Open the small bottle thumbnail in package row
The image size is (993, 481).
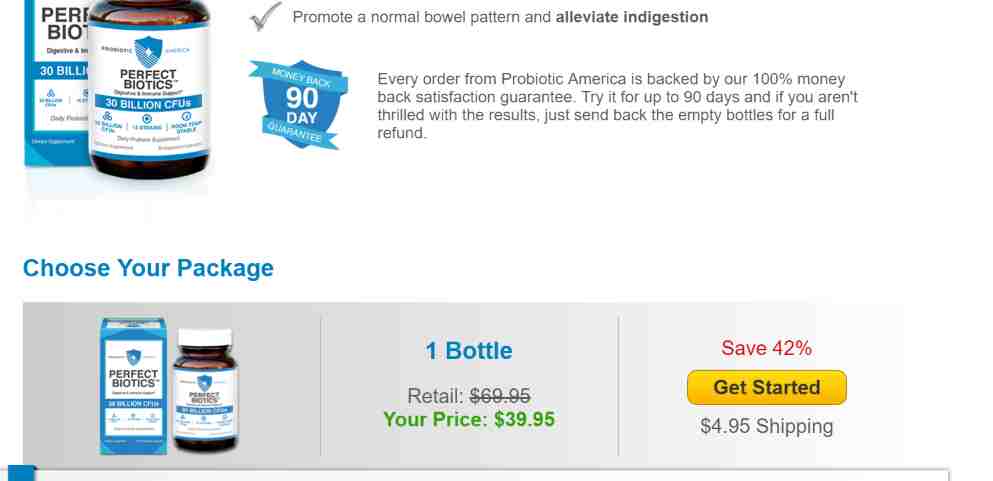point(205,390)
